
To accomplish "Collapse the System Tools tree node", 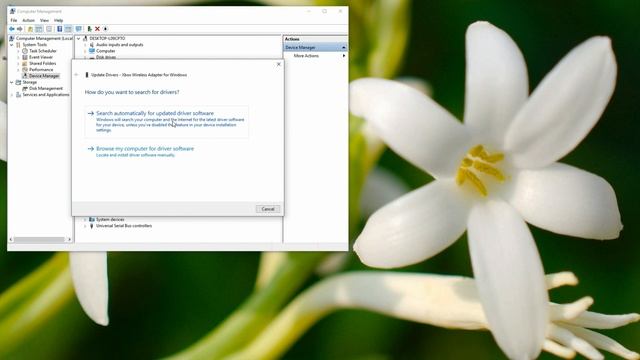I will (11, 44).
